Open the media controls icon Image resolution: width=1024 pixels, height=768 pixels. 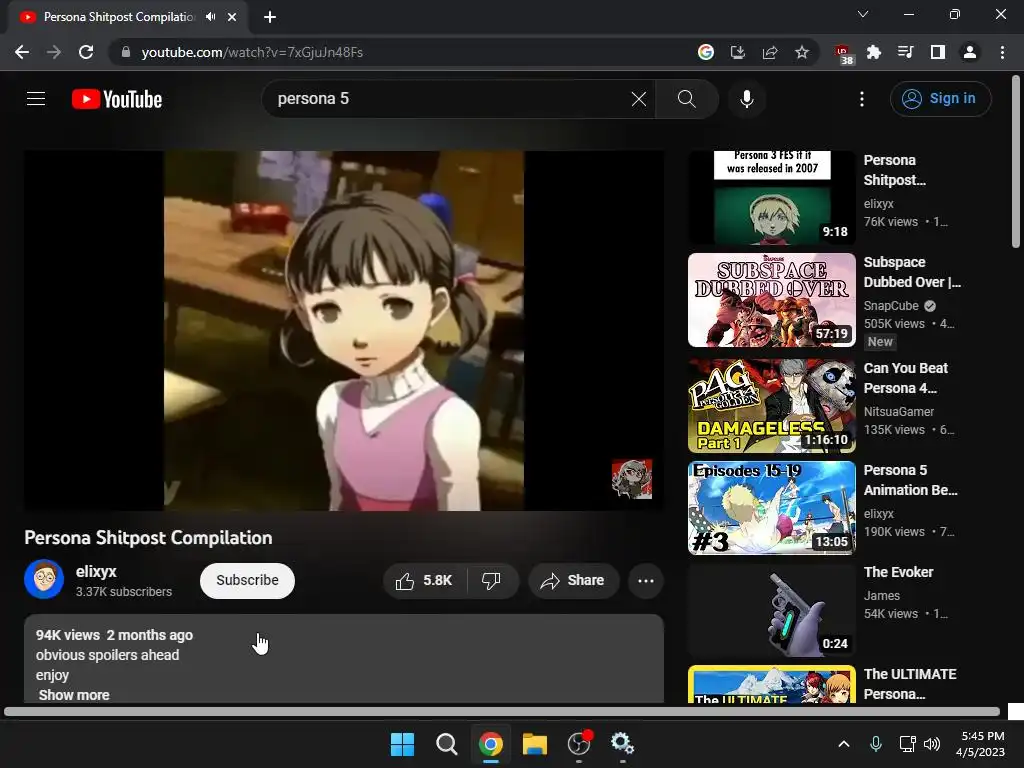906,52
